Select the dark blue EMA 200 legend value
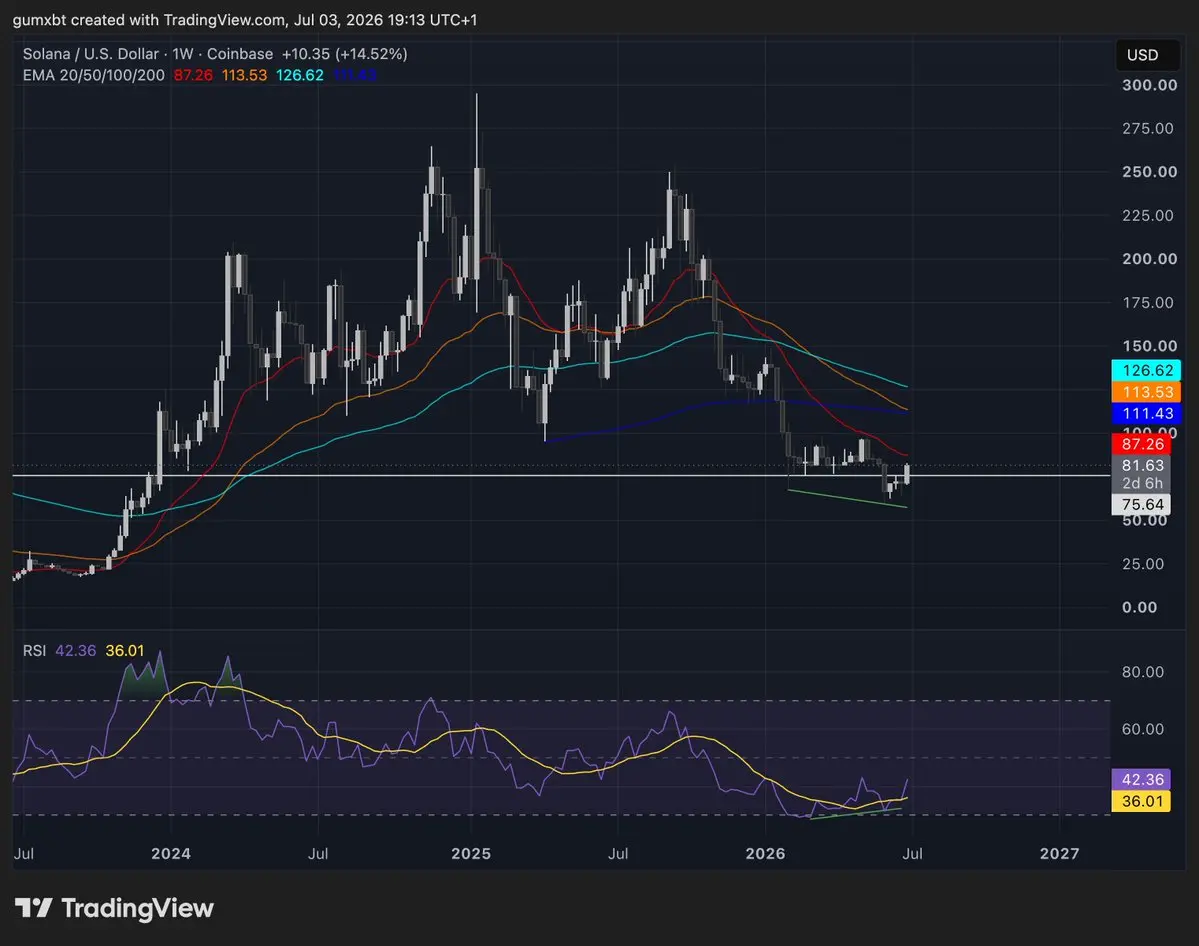This screenshot has width=1199, height=946. (355, 75)
